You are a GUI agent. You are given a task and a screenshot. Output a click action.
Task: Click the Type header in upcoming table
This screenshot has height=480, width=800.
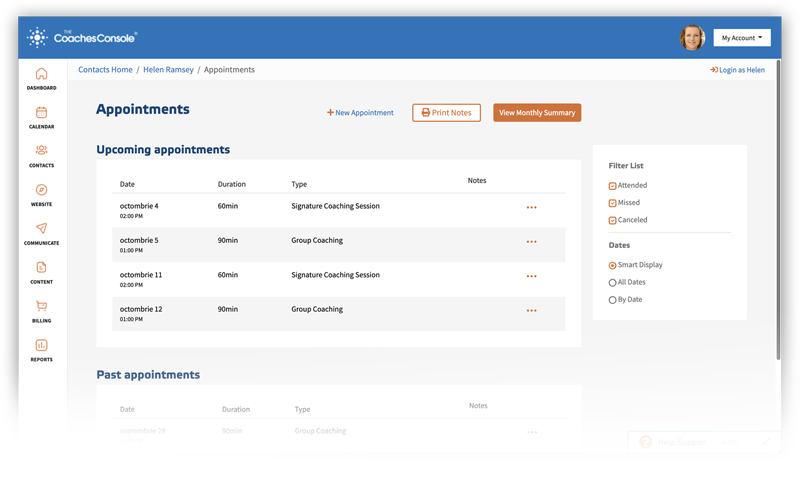[x=299, y=184]
